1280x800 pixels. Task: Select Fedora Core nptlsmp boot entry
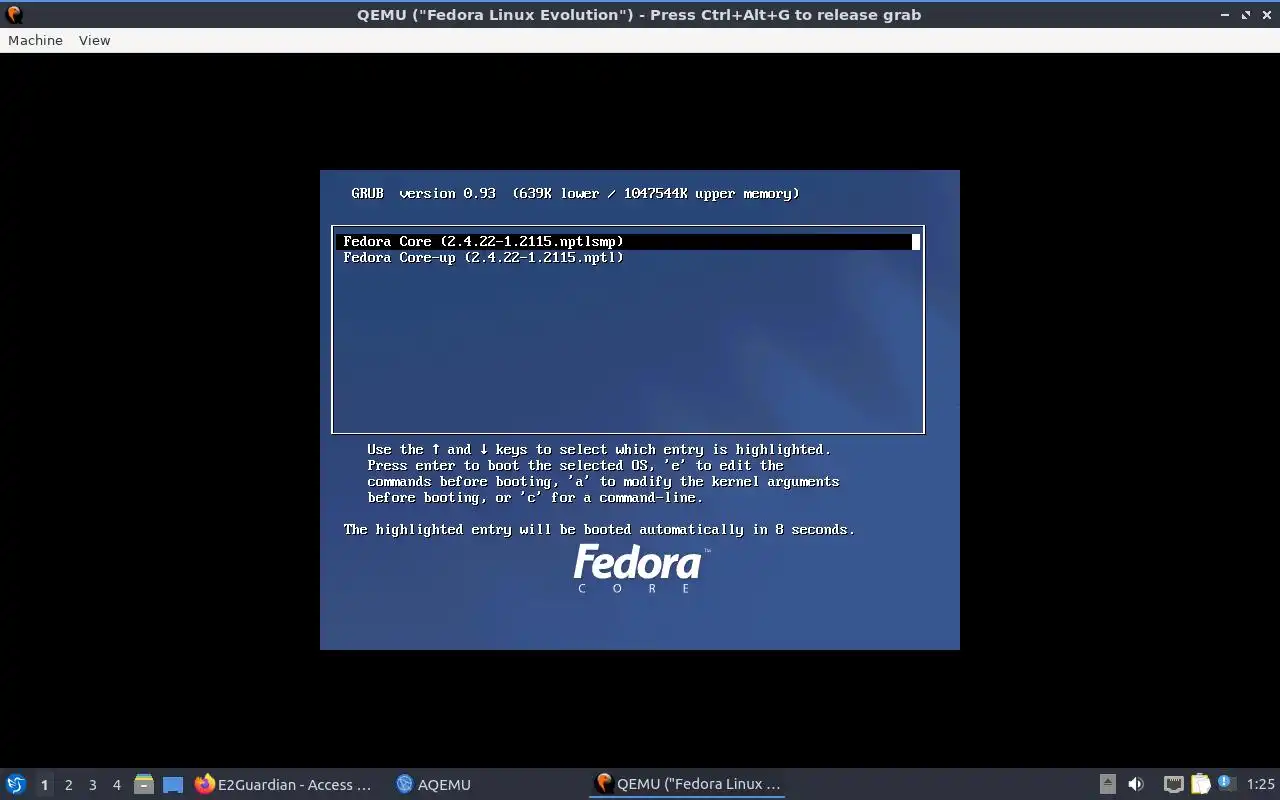point(627,241)
